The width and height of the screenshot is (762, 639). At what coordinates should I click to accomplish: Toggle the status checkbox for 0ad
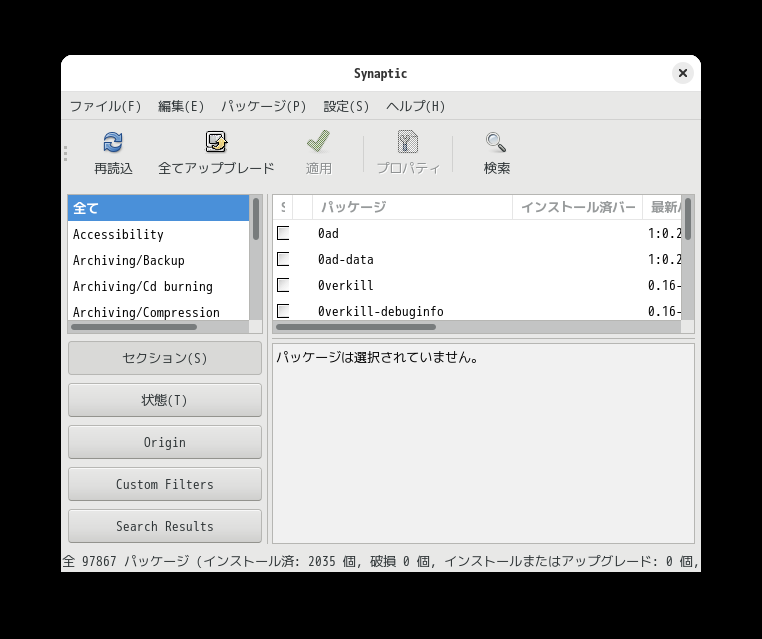point(283,233)
